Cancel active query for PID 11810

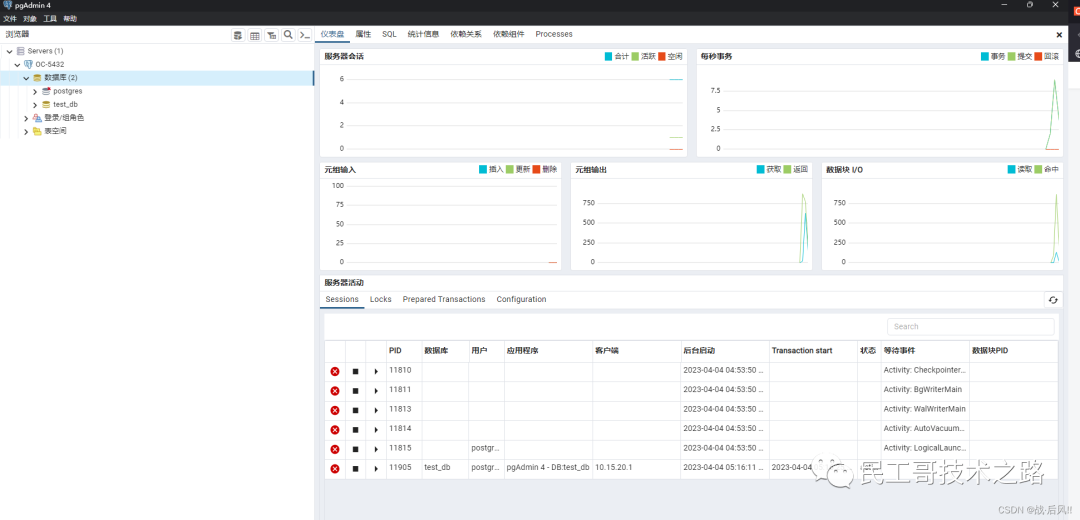pyautogui.click(x=355, y=371)
